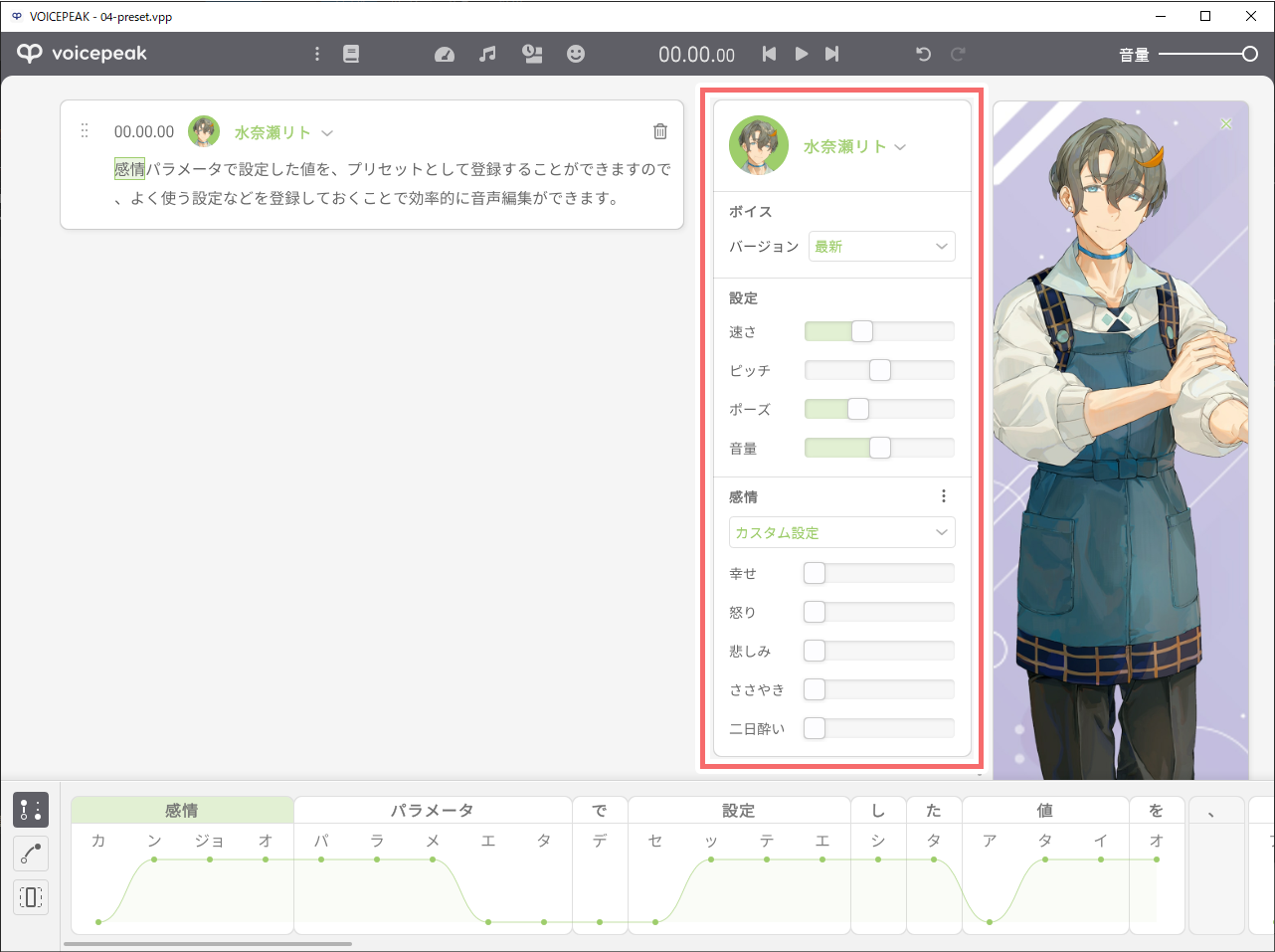Select the phoneme length mode icon
This screenshot has width=1275, height=952.
31,897
